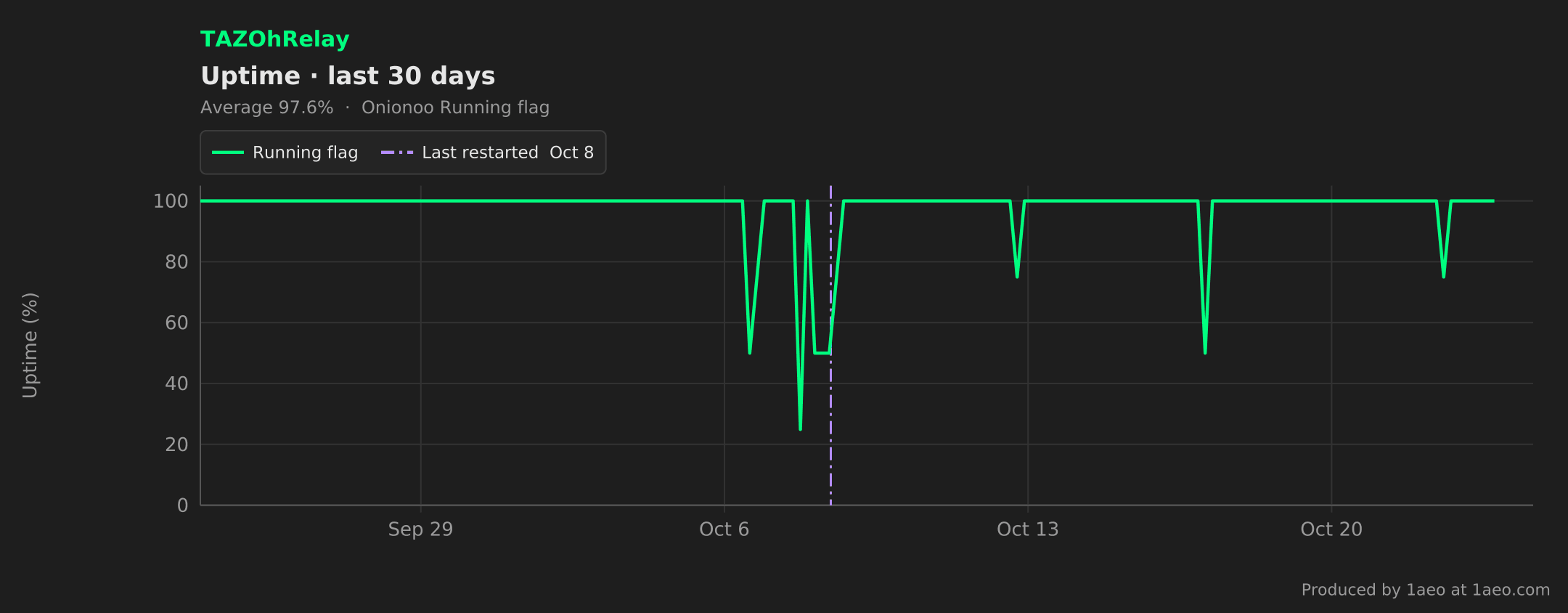This screenshot has width=1568, height=613.
Task: Click the '80' y-axis tick label
Action: (x=176, y=262)
